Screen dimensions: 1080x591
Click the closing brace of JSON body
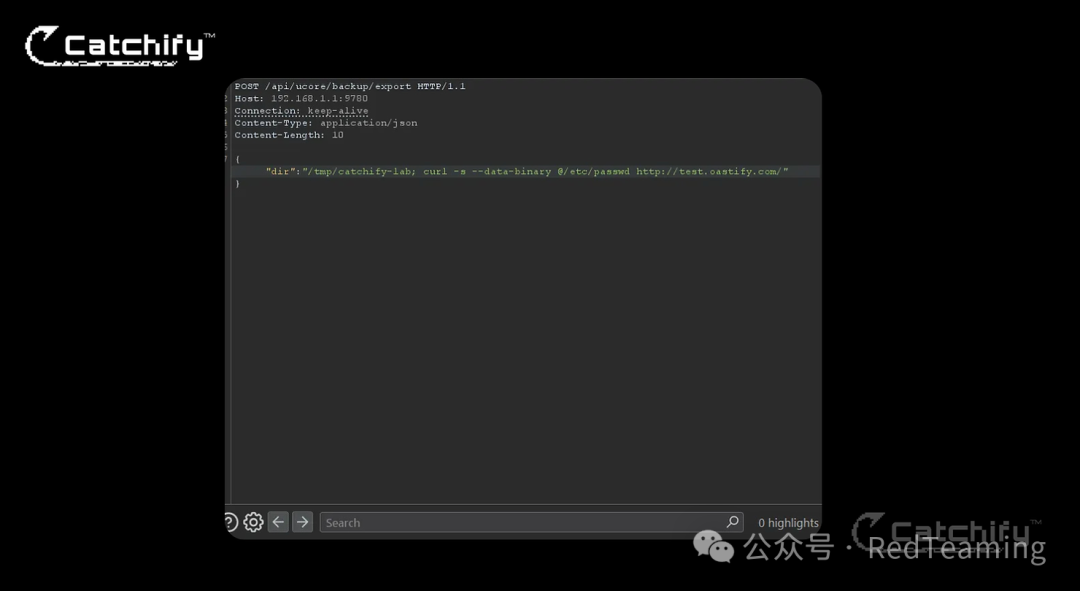tap(238, 184)
